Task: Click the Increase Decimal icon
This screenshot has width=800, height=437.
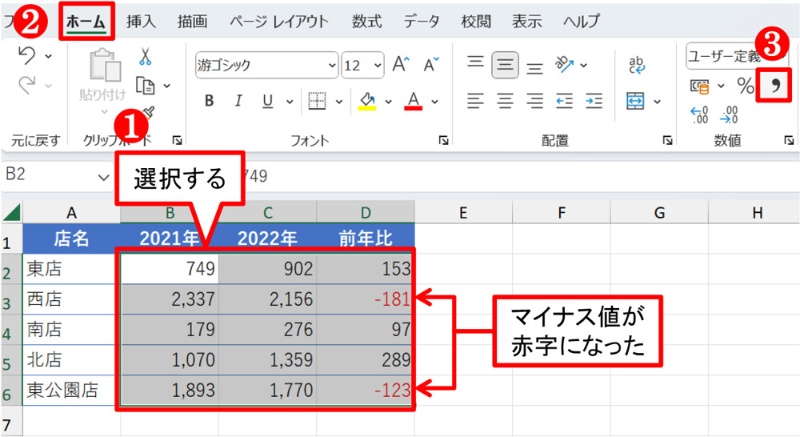Action: point(699,115)
